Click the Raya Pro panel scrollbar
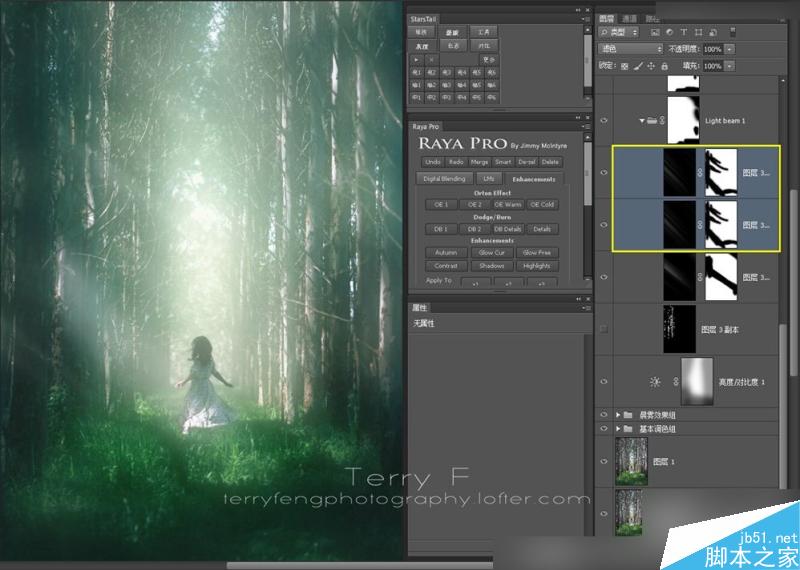Viewport: 800px width, 570px height. pyautogui.click(x=587, y=175)
